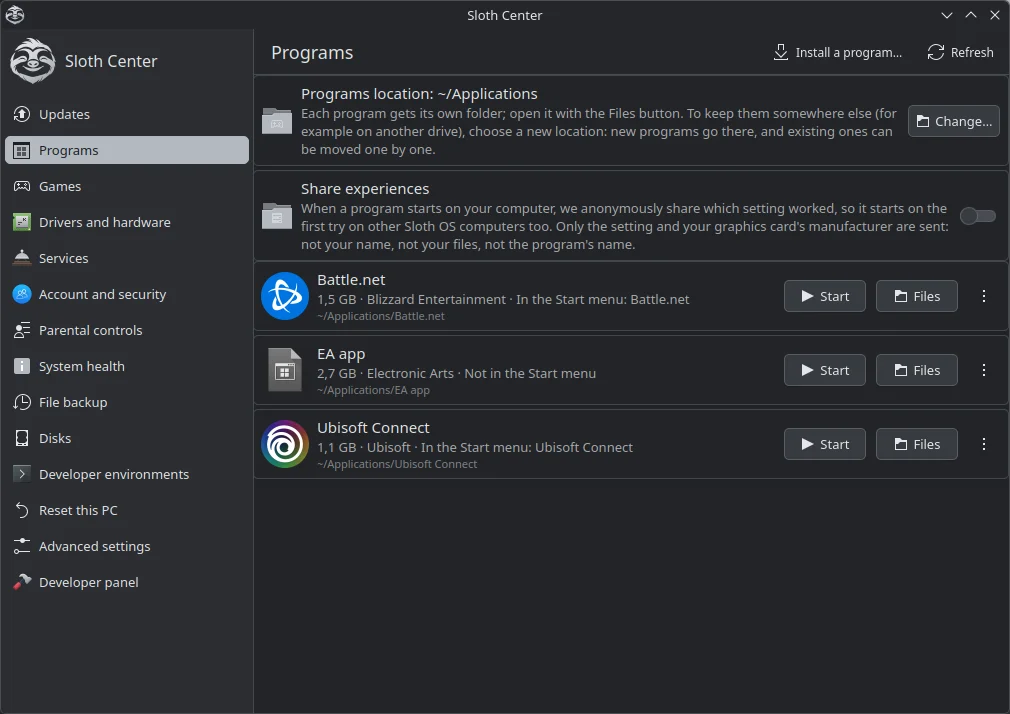This screenshot has height=714, width=1010.
Task: Click the Programs page heading
Action: click(x=312, y=53)
